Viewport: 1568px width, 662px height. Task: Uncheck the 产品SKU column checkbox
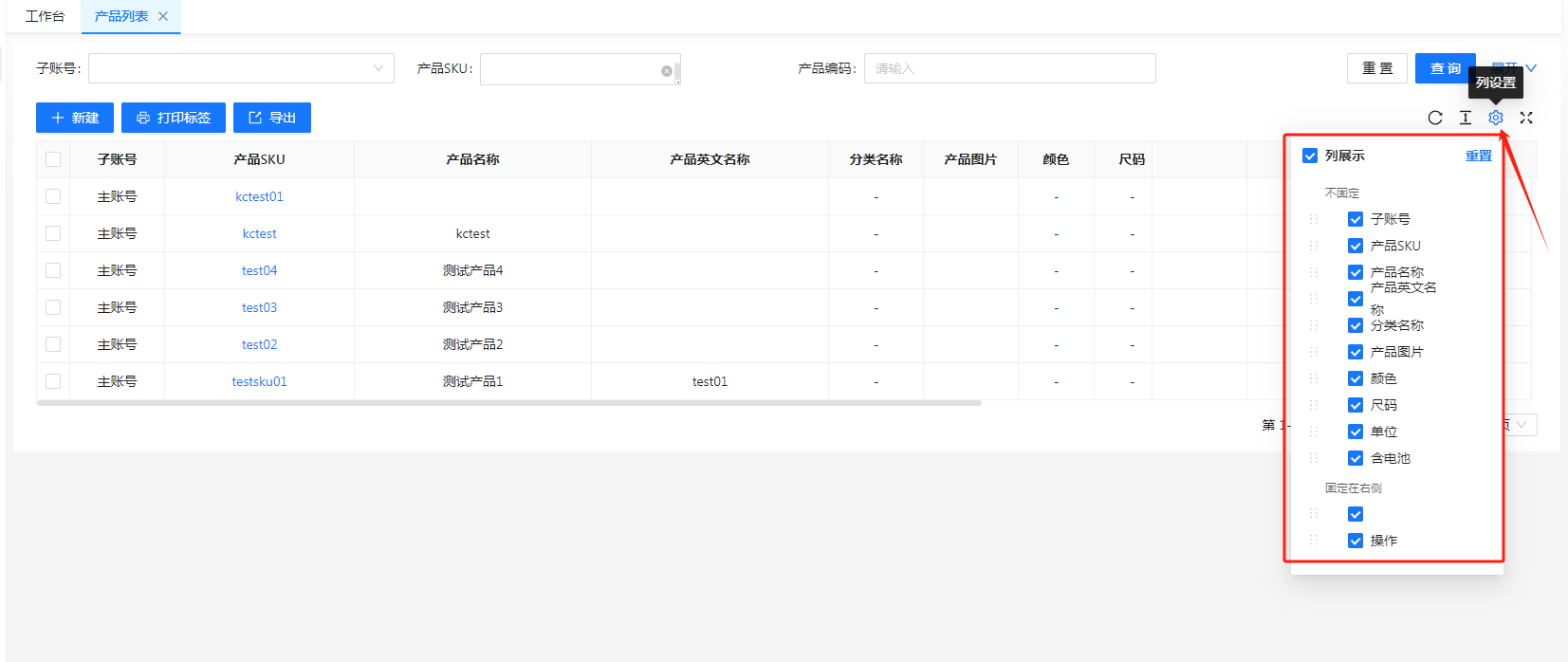click(1356, 246)
